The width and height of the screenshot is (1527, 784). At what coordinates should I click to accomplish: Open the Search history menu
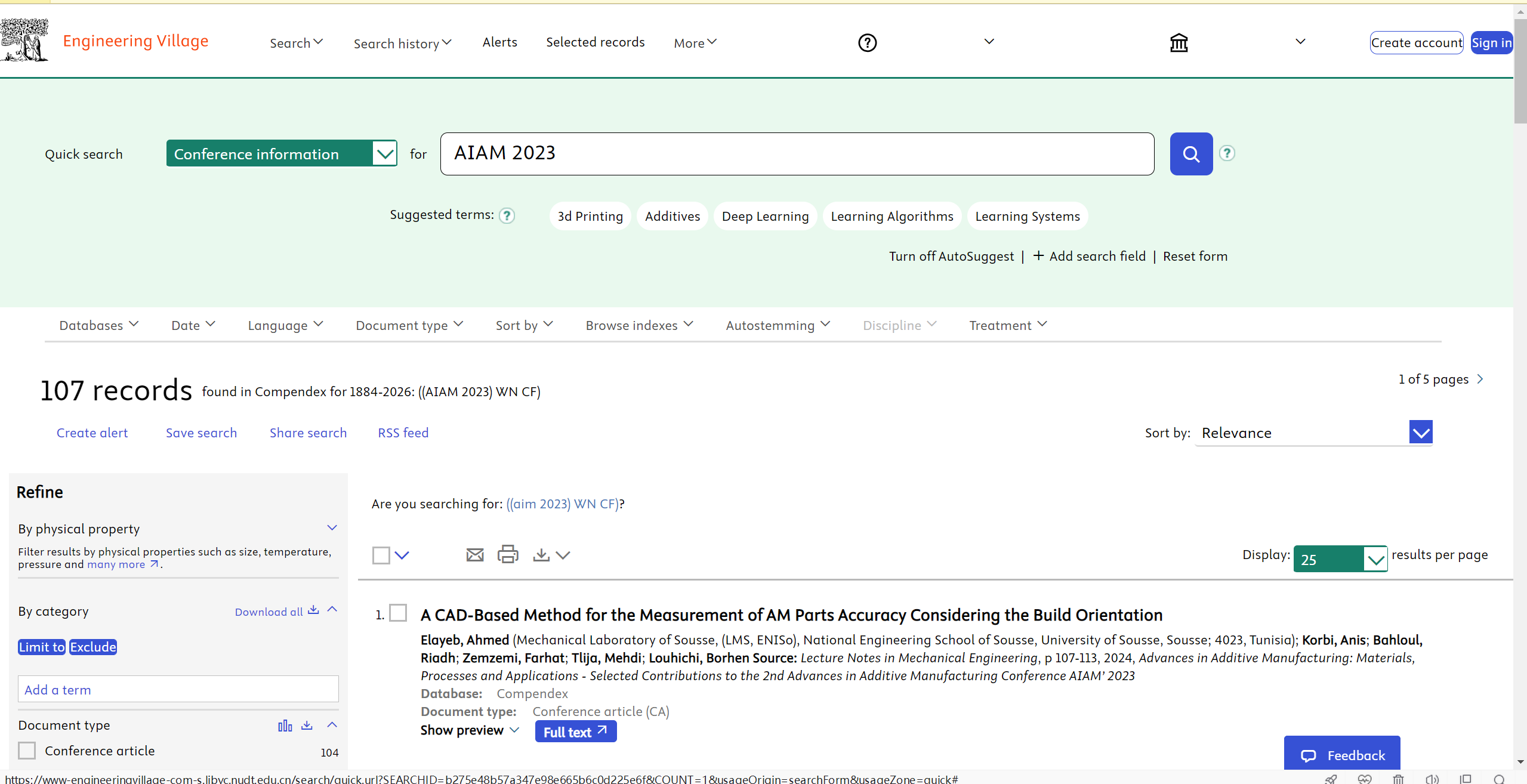tap(403, 44)
